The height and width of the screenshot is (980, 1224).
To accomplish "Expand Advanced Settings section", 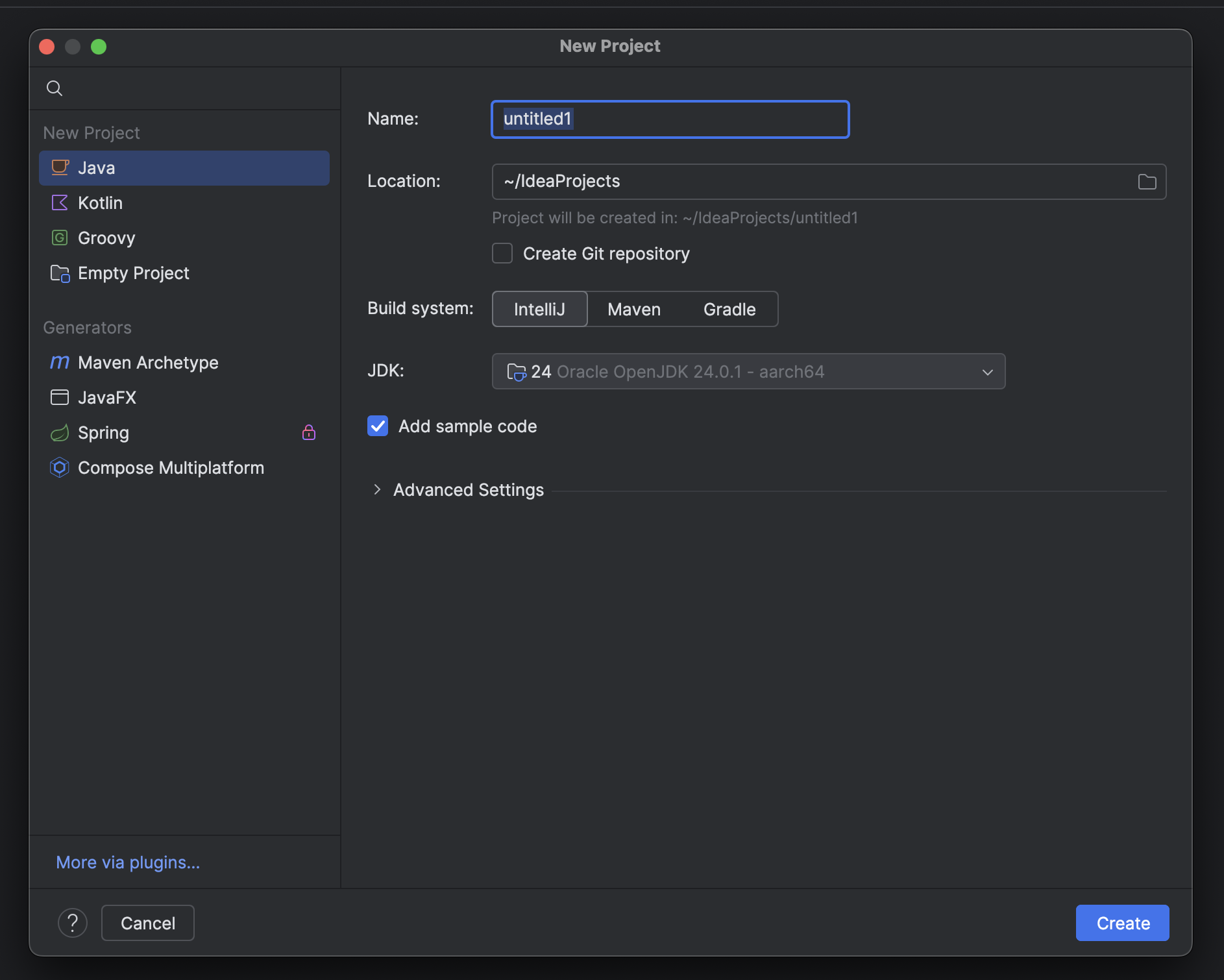I will (377, 489).
